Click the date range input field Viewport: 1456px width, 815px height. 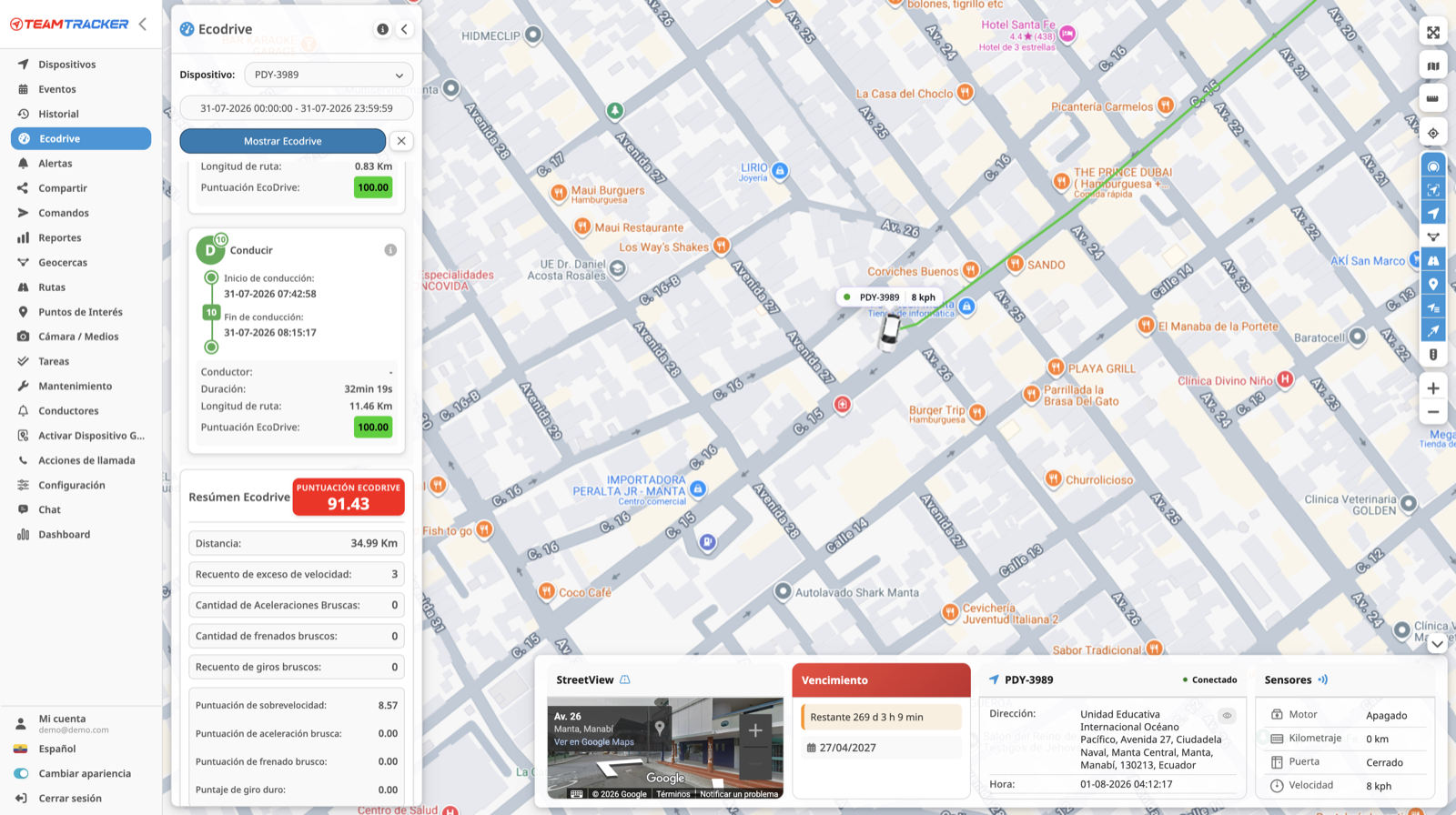point(297,108)
